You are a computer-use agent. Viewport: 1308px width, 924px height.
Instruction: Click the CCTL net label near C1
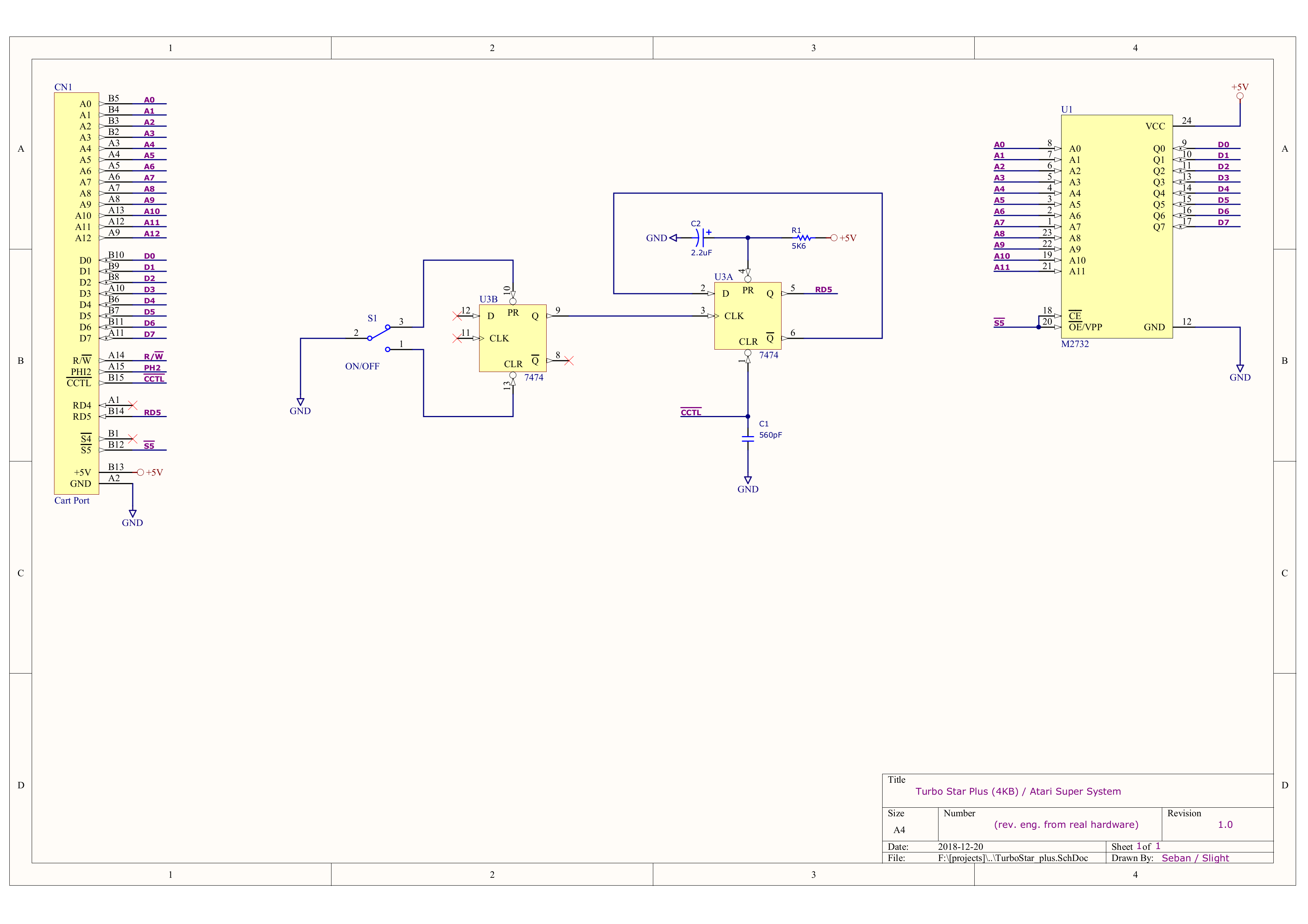(691, 413)
